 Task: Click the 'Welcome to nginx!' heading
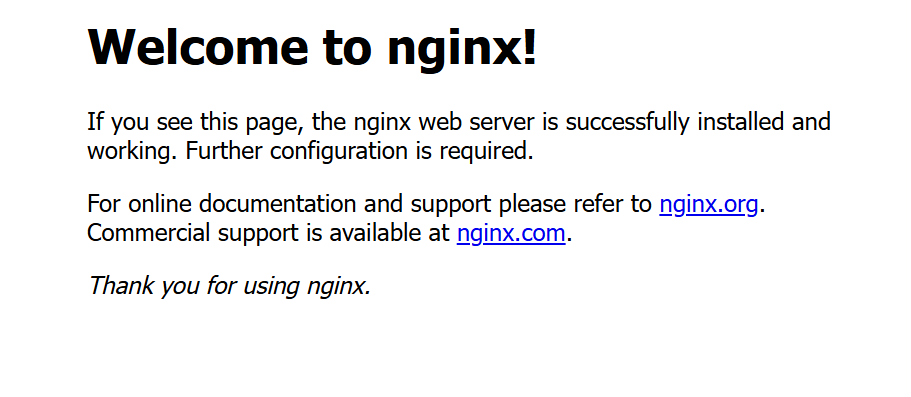click(312, 47)
